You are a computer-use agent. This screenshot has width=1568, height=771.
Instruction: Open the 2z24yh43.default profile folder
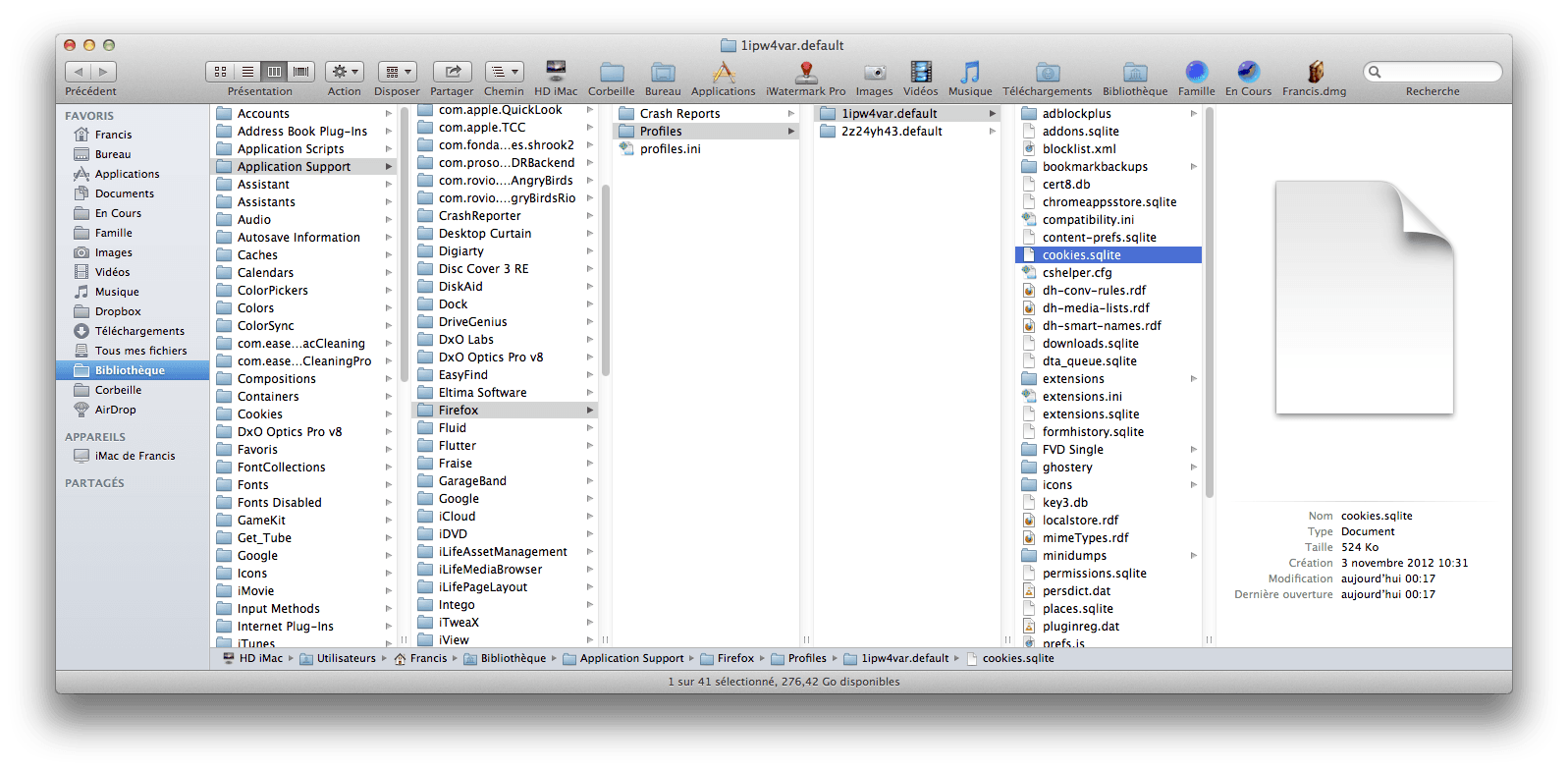click(x=907, y=132)
